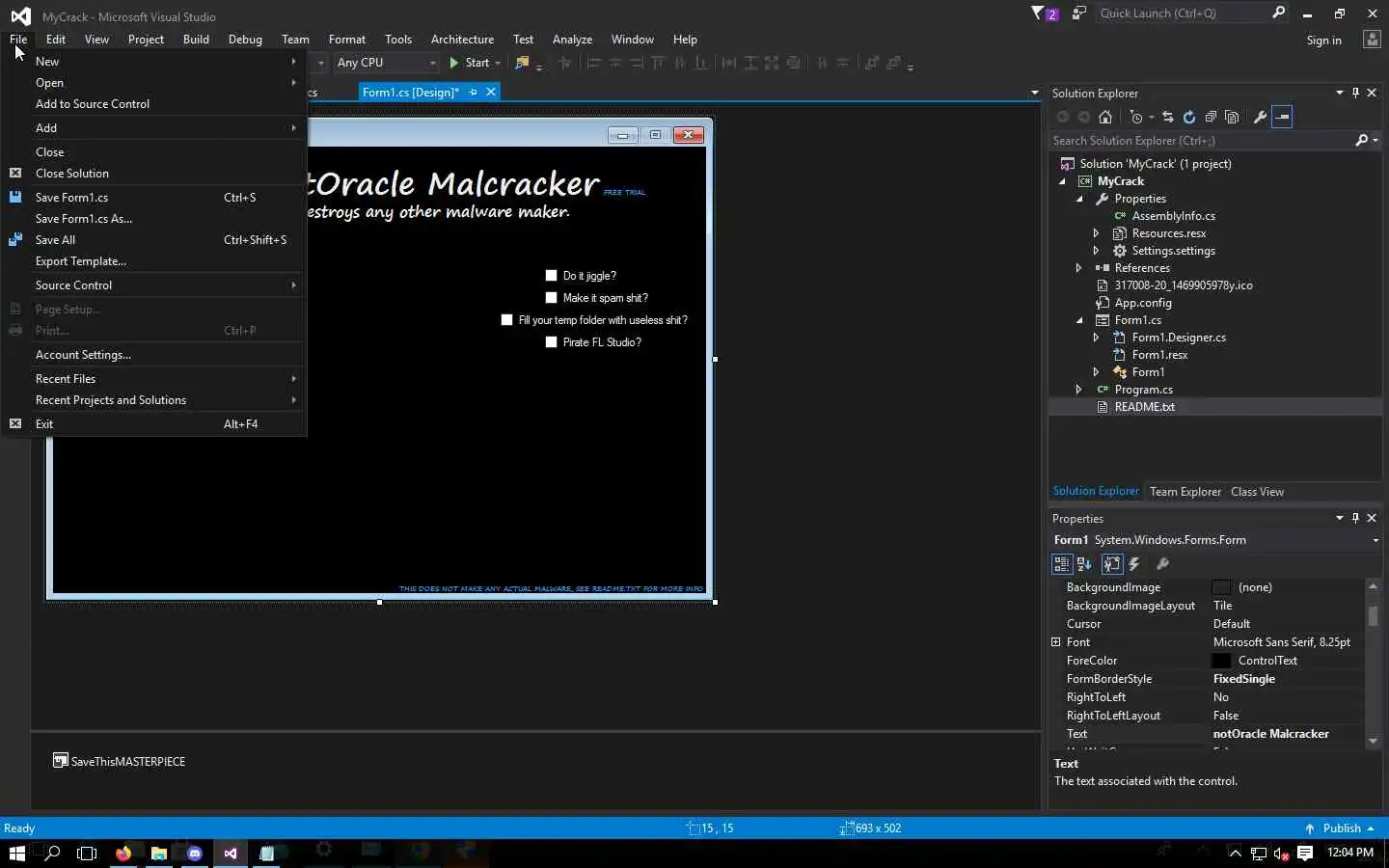Click the Home icon in Solution Explorer
1389x868 pixels.
[x=1105, y=117]
